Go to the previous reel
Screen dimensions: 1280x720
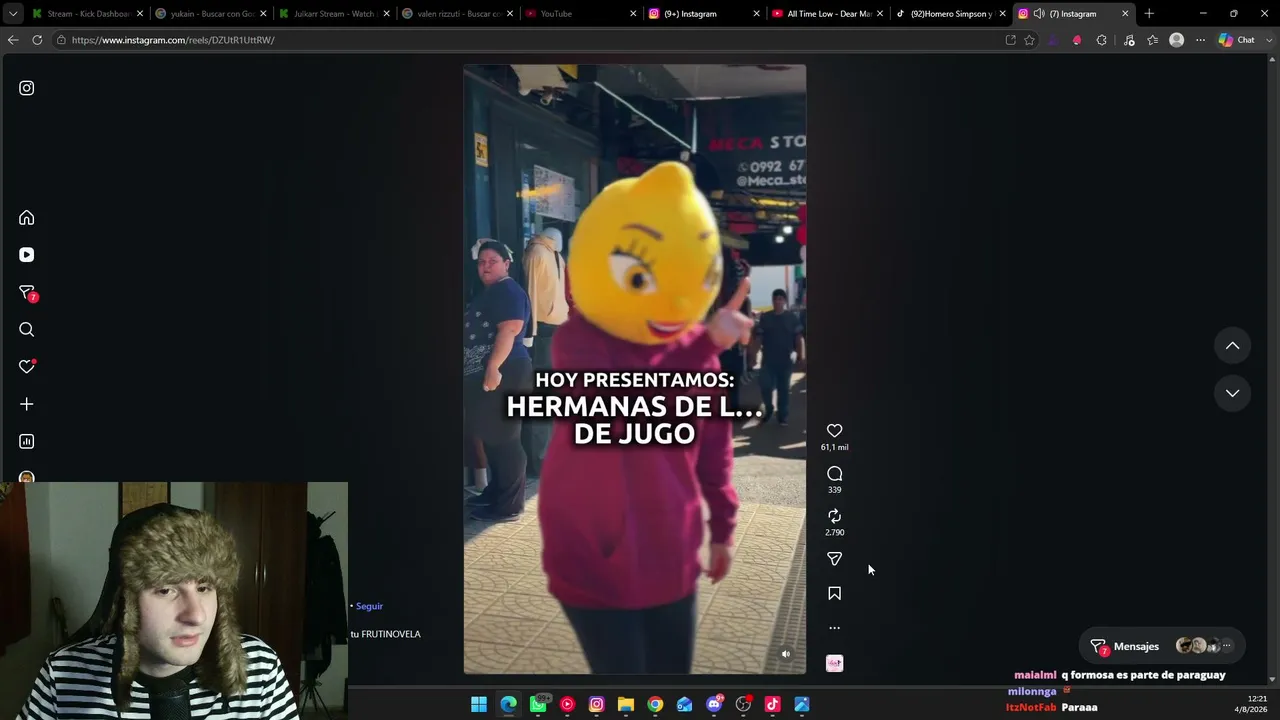1233,346
